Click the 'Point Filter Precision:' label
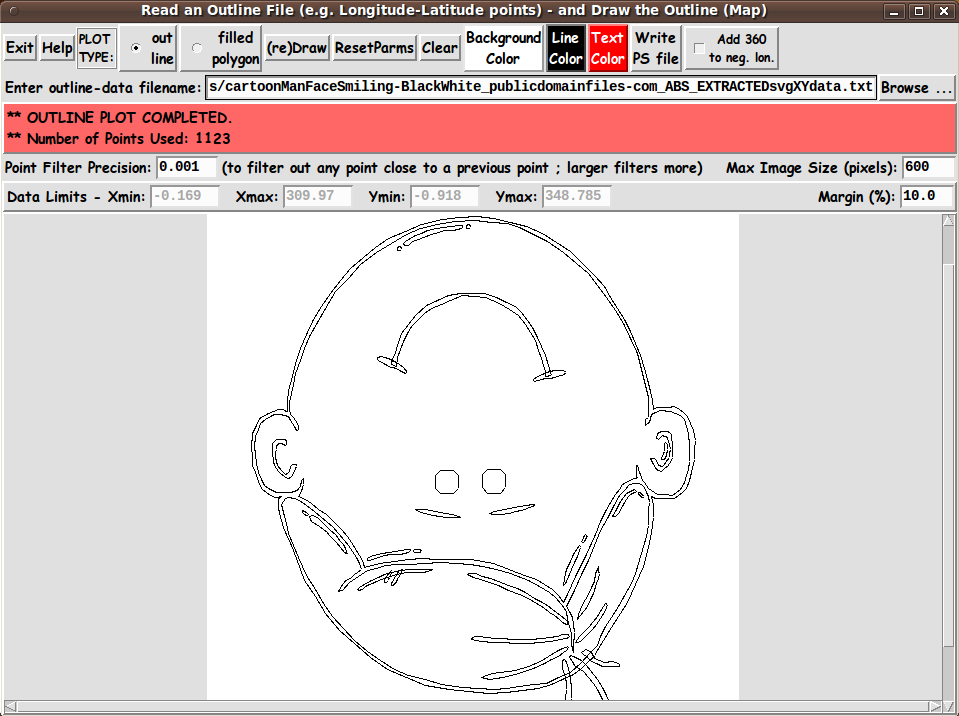Image resolution: width=959 pixels, height=716 pixels. pos(78,168)
